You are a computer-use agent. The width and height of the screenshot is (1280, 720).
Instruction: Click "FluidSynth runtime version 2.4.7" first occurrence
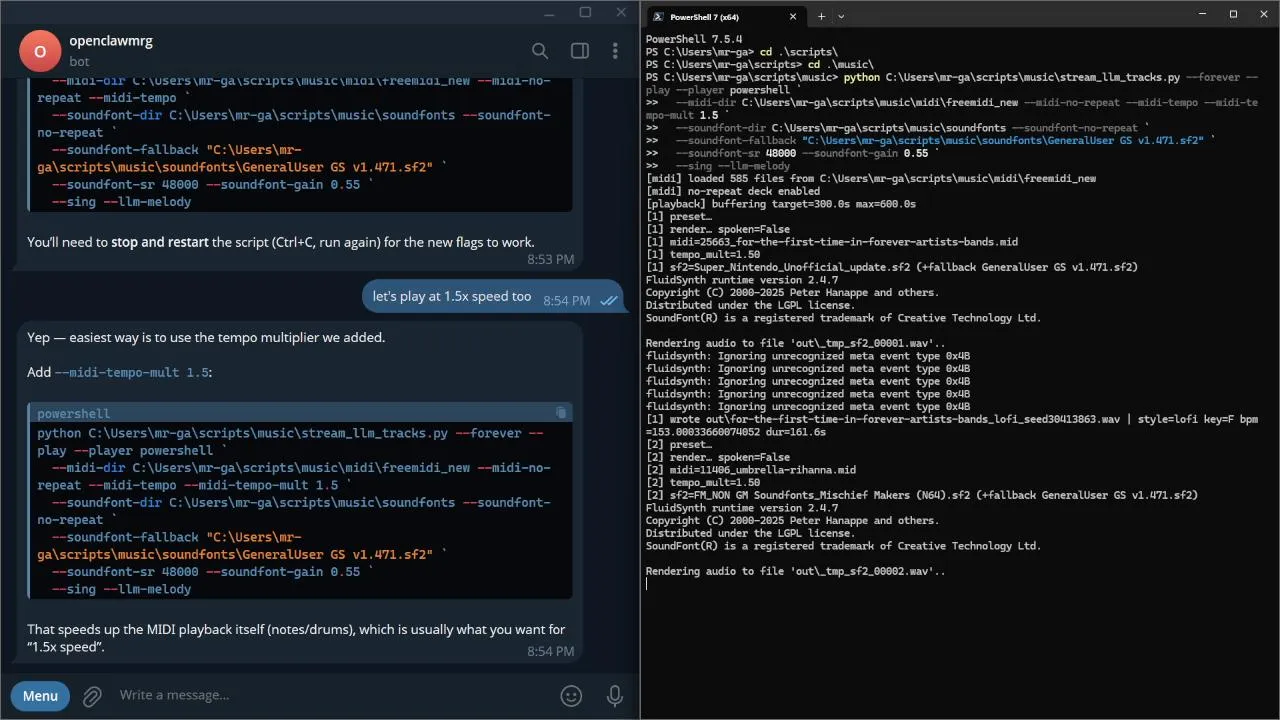[742, 280]
